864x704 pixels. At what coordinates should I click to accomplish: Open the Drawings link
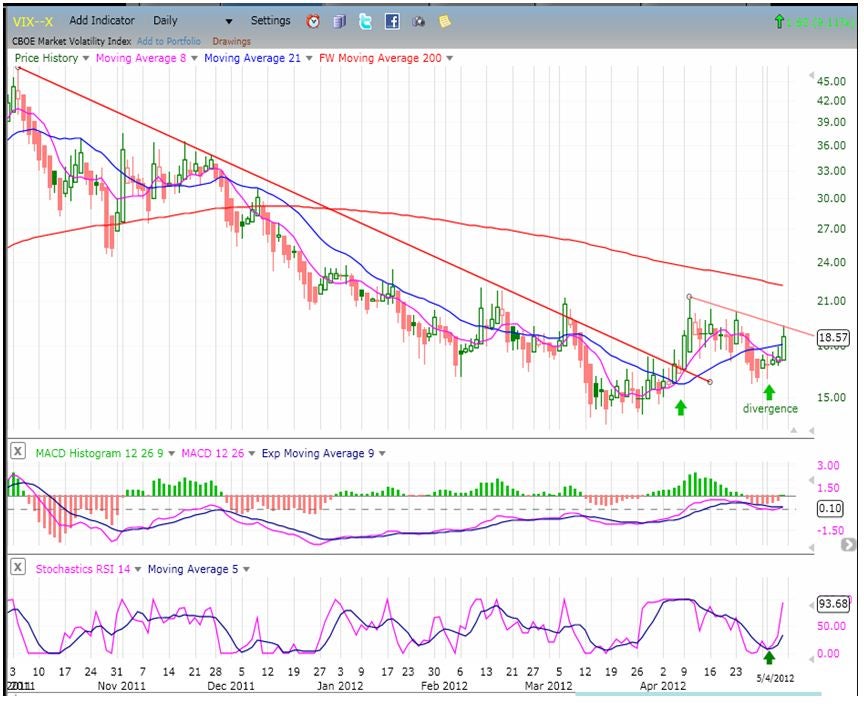pyautogui.click(x=231, y=41)
